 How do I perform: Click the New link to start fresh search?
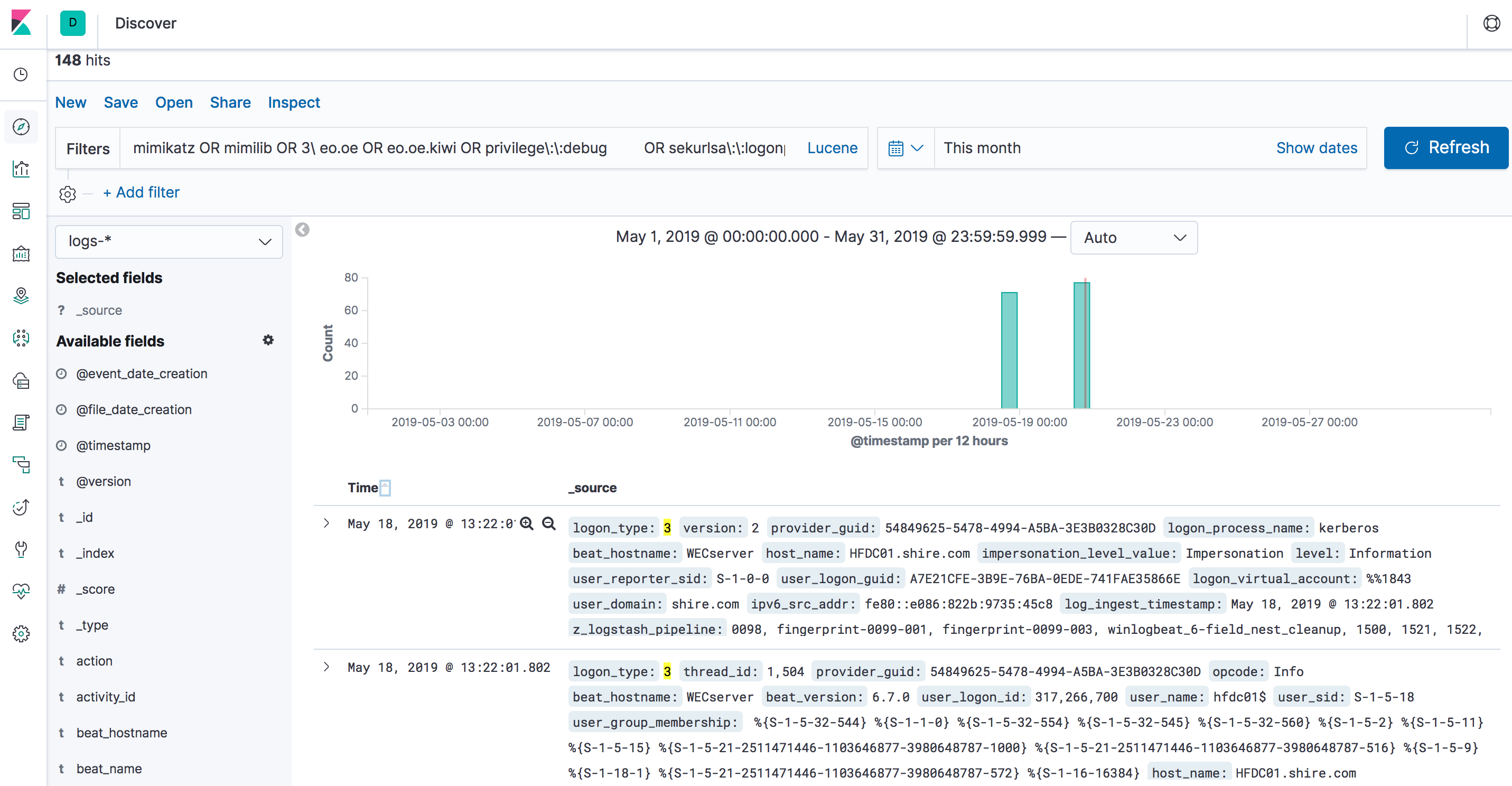[x=70, y=102]
